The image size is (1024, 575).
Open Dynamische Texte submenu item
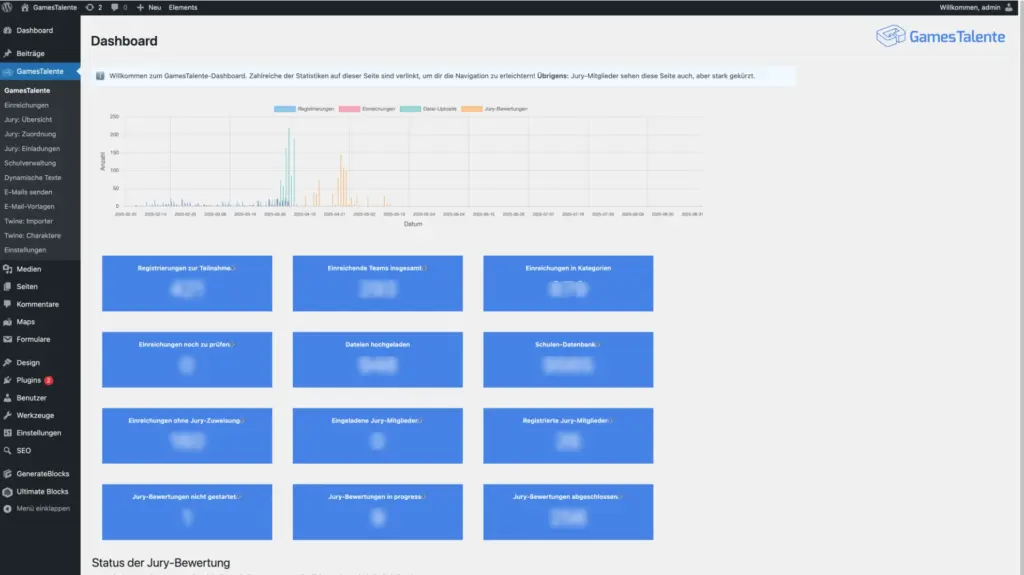coord(33,177)
